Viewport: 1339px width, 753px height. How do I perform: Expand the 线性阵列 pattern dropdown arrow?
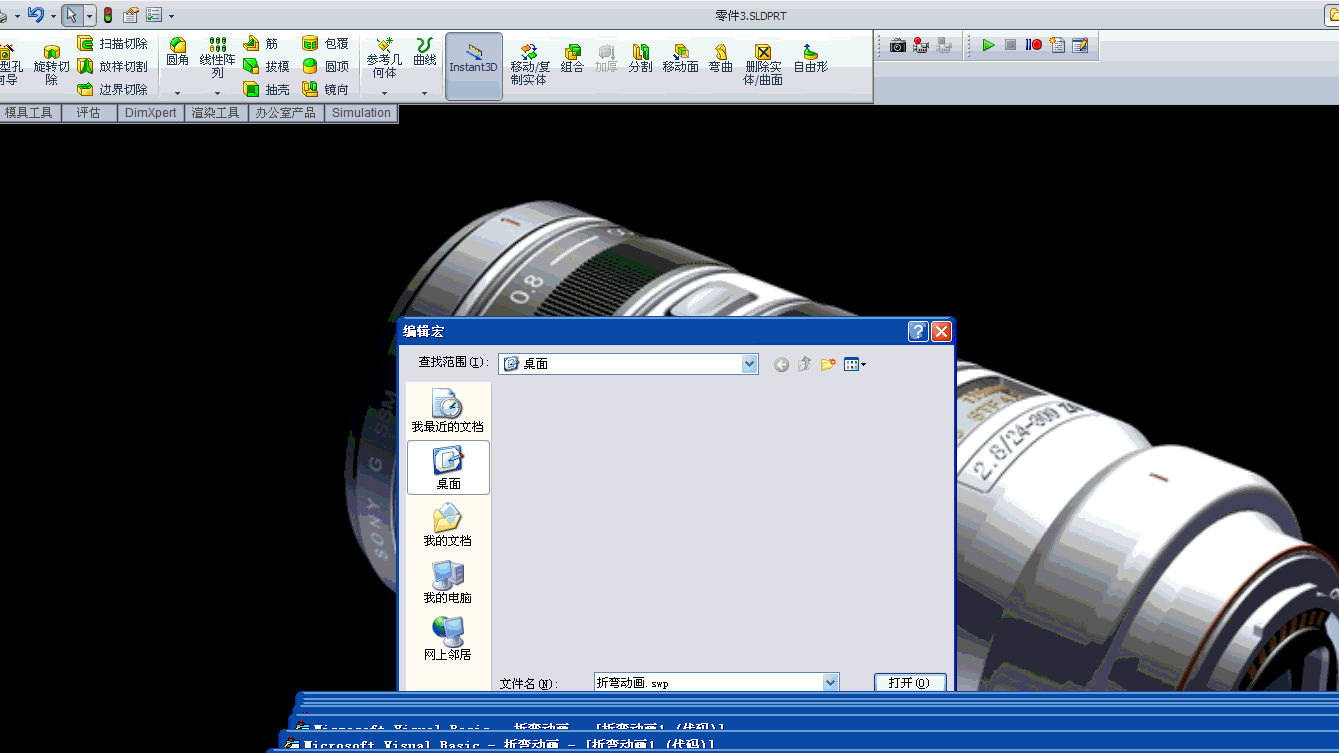(217, 93)
